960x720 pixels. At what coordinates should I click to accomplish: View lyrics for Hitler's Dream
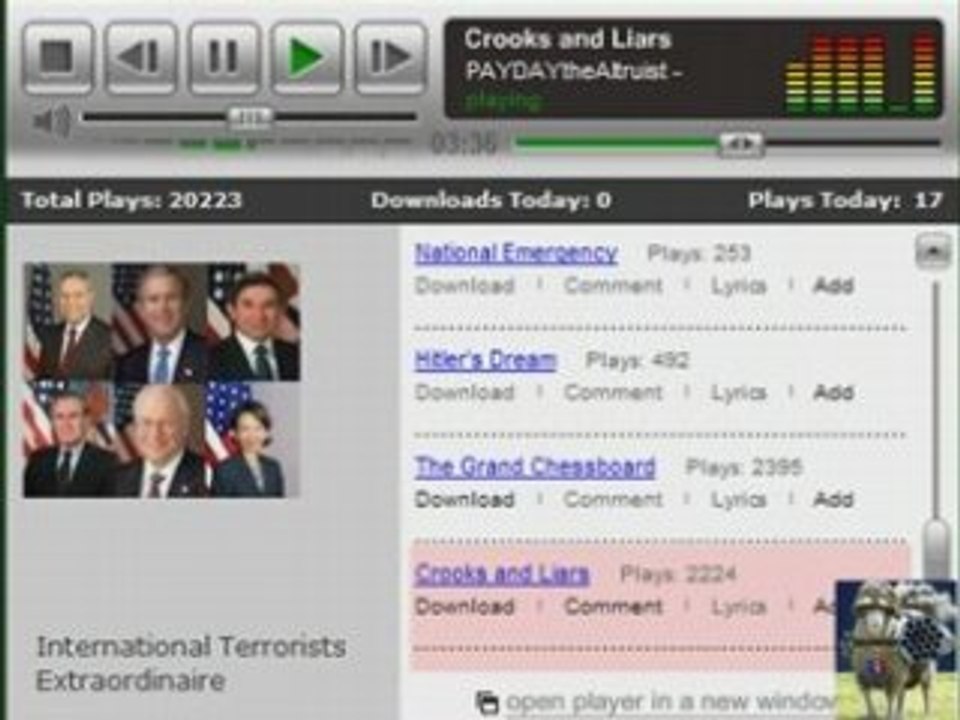[x=738, y=392]
